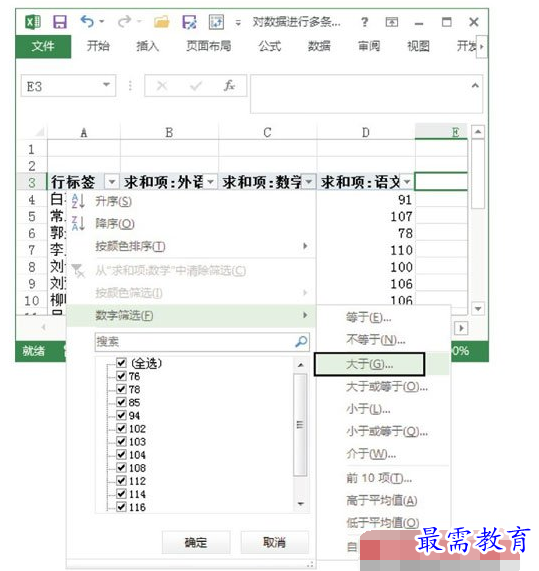Open the 行标签 filter dropdown
The height and width of the screenshot is (571, 539).
point(112,181)
